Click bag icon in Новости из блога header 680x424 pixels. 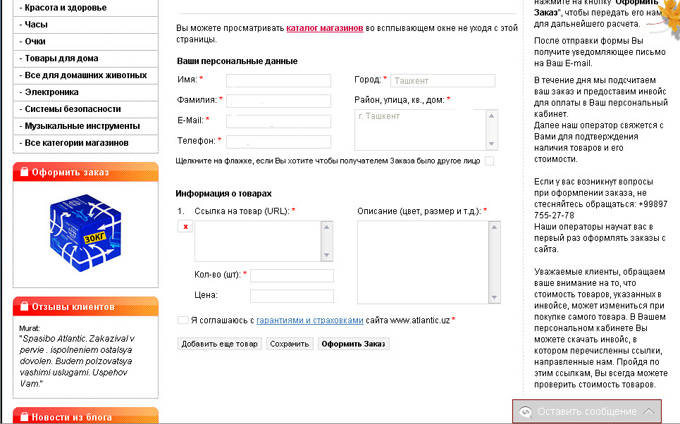click(24, 416)
